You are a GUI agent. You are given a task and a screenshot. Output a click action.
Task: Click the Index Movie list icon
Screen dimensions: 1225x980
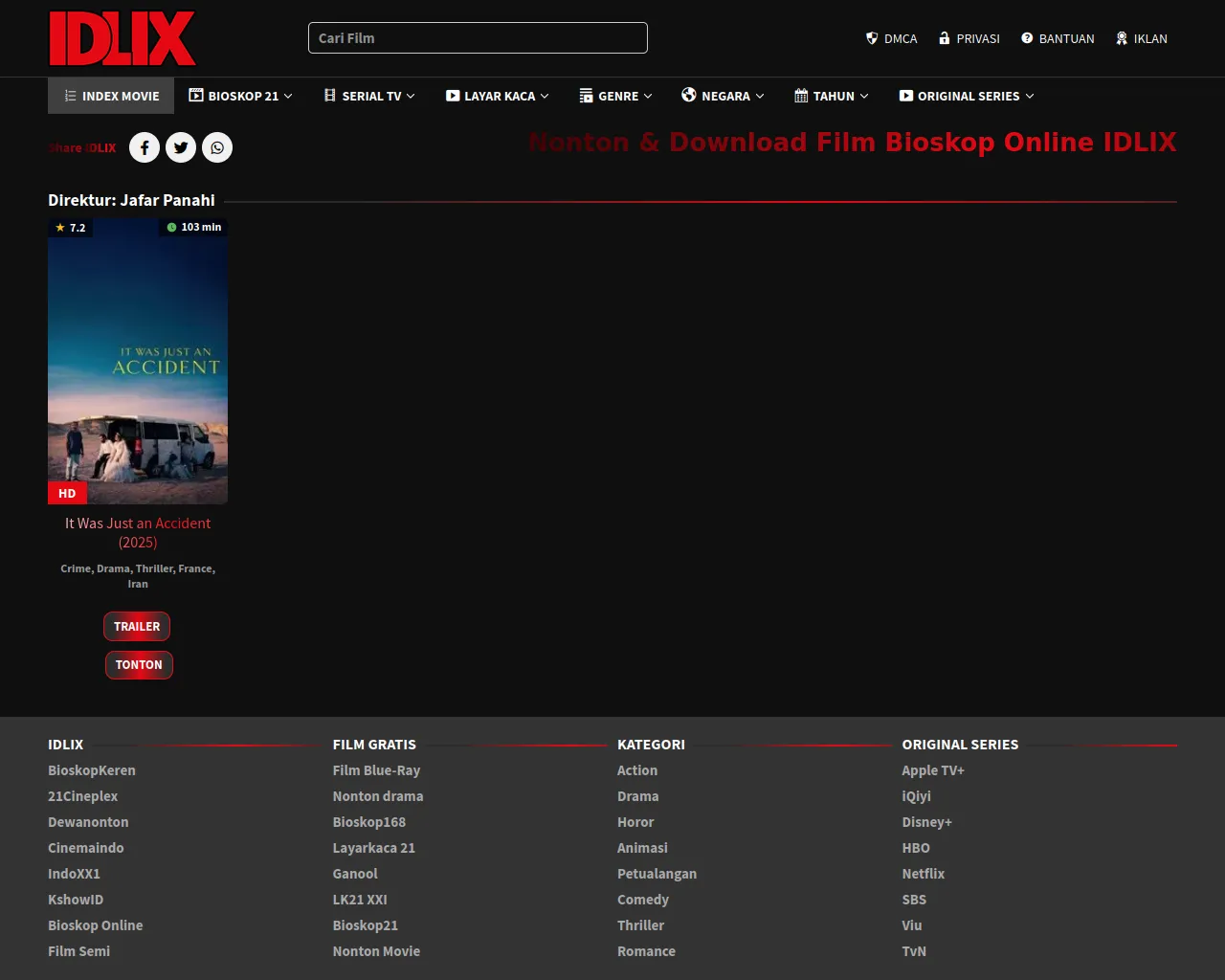(x=70, y=96)
